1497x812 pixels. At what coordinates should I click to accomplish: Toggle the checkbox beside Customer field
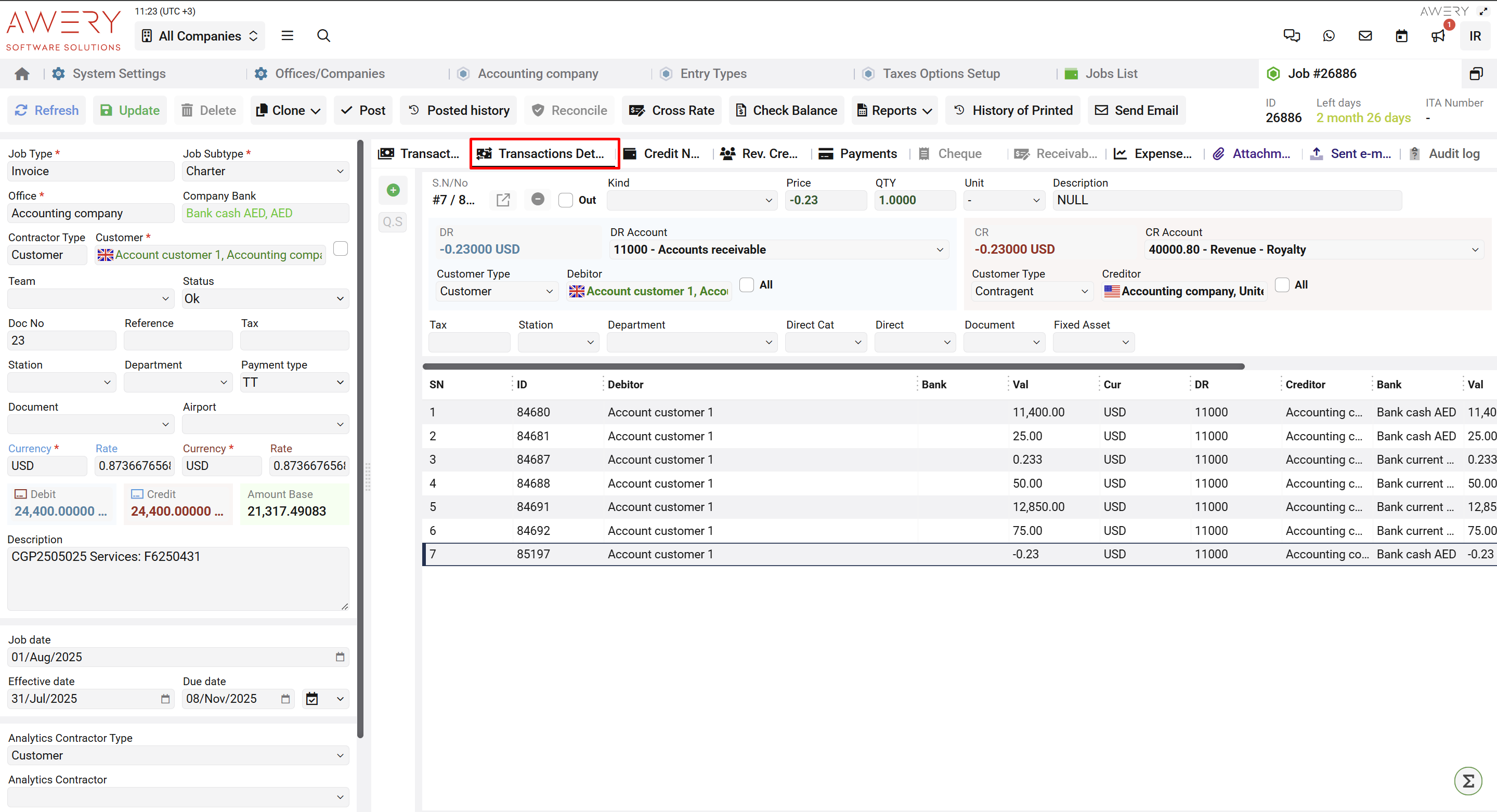pos(341,248)
